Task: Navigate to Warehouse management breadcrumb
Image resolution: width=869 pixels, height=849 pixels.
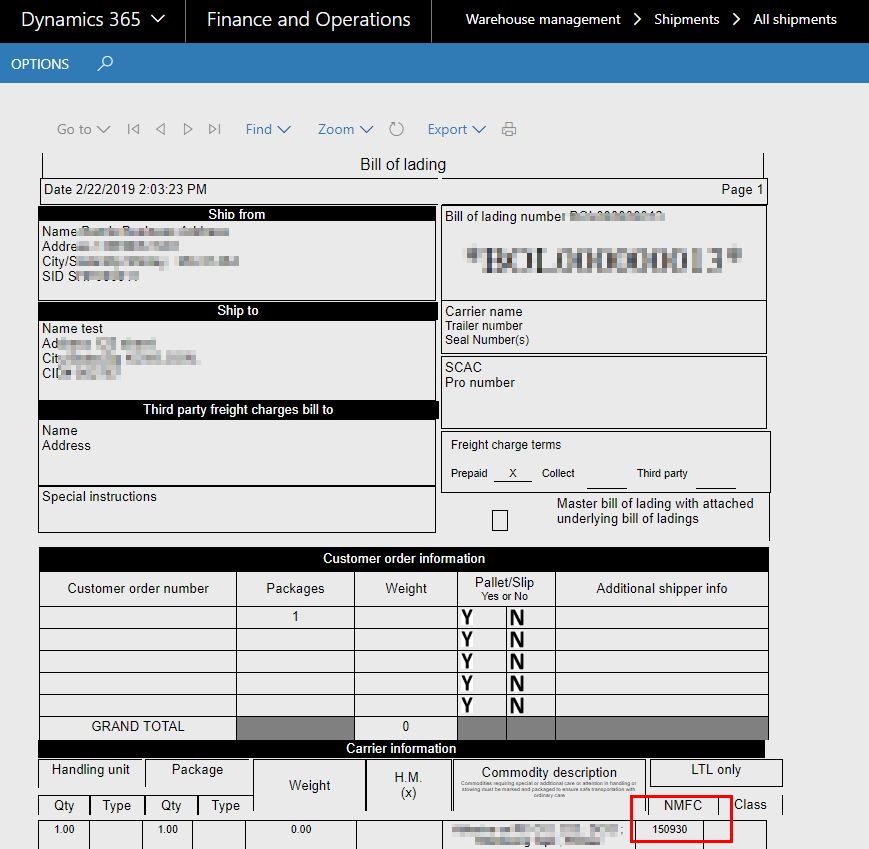Action: 543,20
